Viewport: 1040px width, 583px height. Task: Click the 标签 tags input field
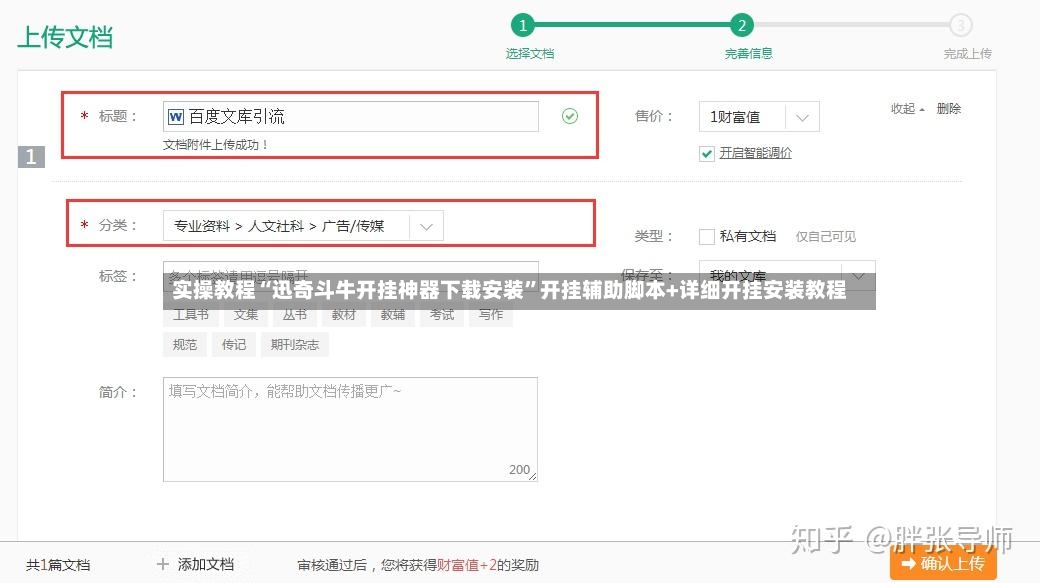[x=351, y=275]
